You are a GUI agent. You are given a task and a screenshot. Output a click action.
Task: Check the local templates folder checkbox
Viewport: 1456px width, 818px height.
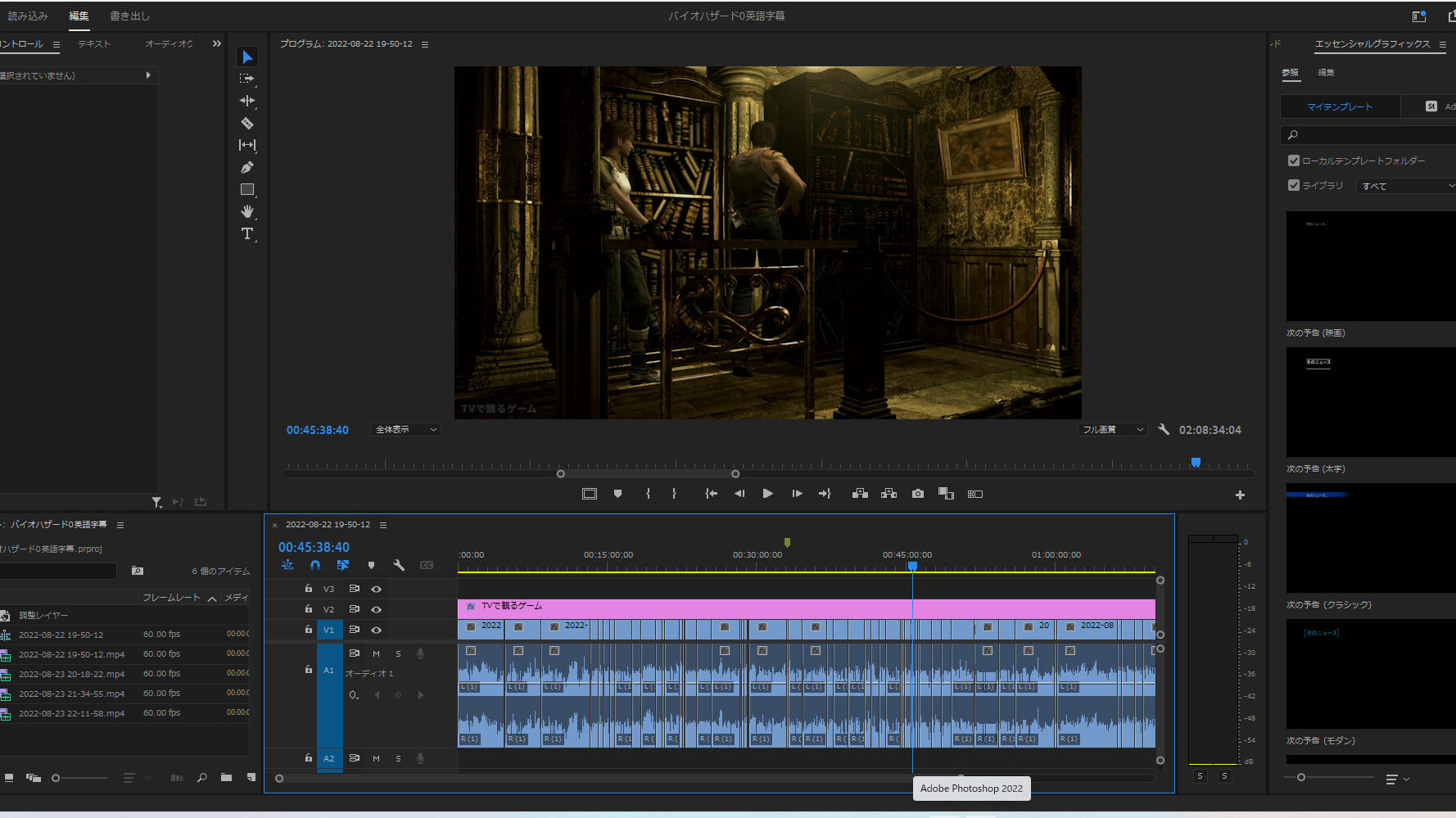tap(1294, 160)
